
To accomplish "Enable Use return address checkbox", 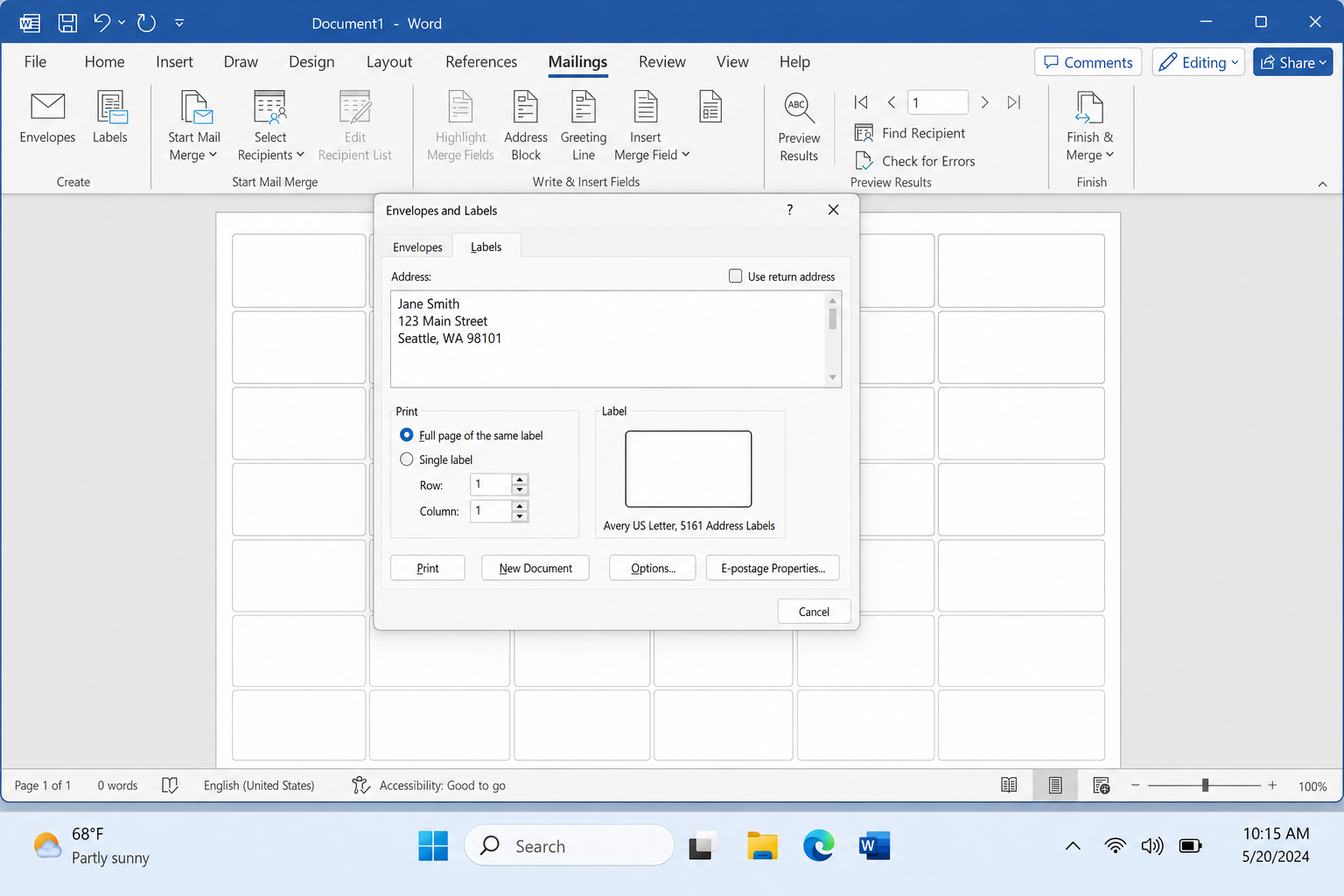I will click(736, 276).
